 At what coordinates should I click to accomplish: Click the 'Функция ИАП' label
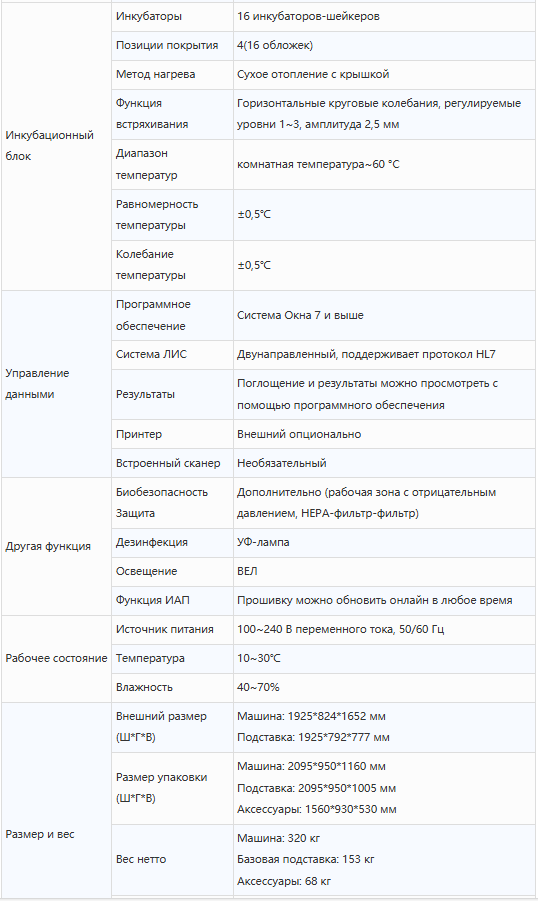152,600
